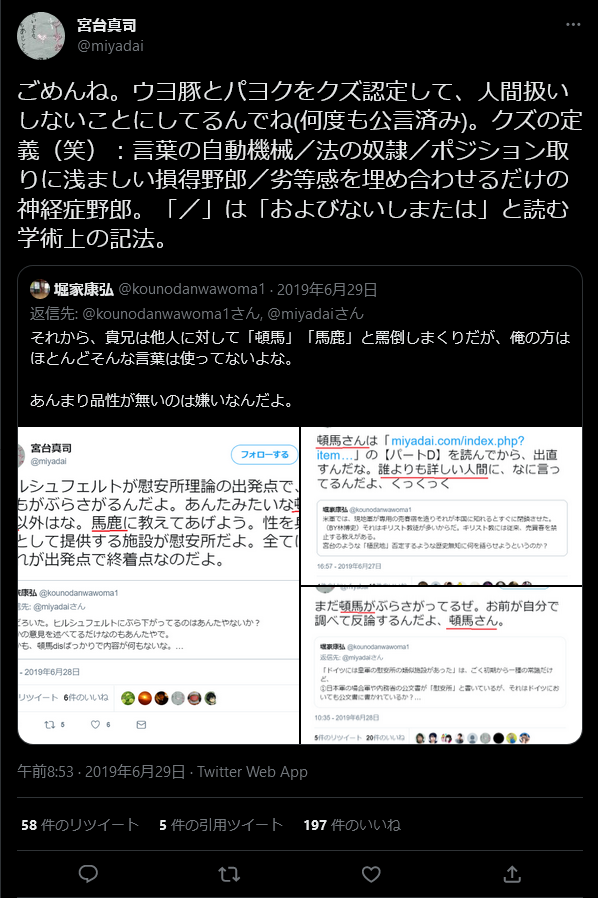
Task: View the 5 件の引用ツイート list
Action: click(221, 825)
